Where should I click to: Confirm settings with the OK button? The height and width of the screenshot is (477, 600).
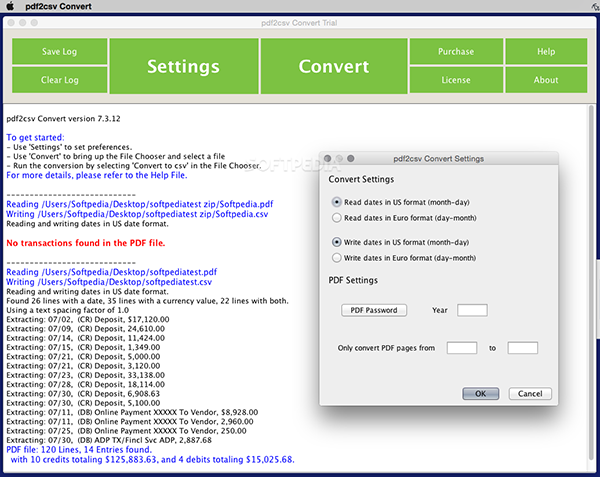point(481,394)
